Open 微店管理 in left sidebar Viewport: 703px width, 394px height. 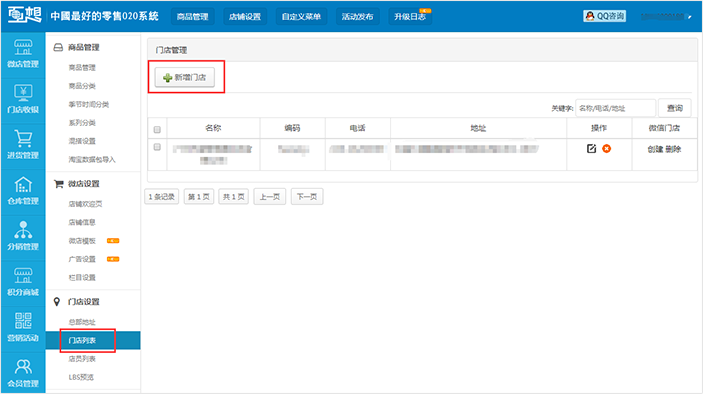click(x=23, y=54)
